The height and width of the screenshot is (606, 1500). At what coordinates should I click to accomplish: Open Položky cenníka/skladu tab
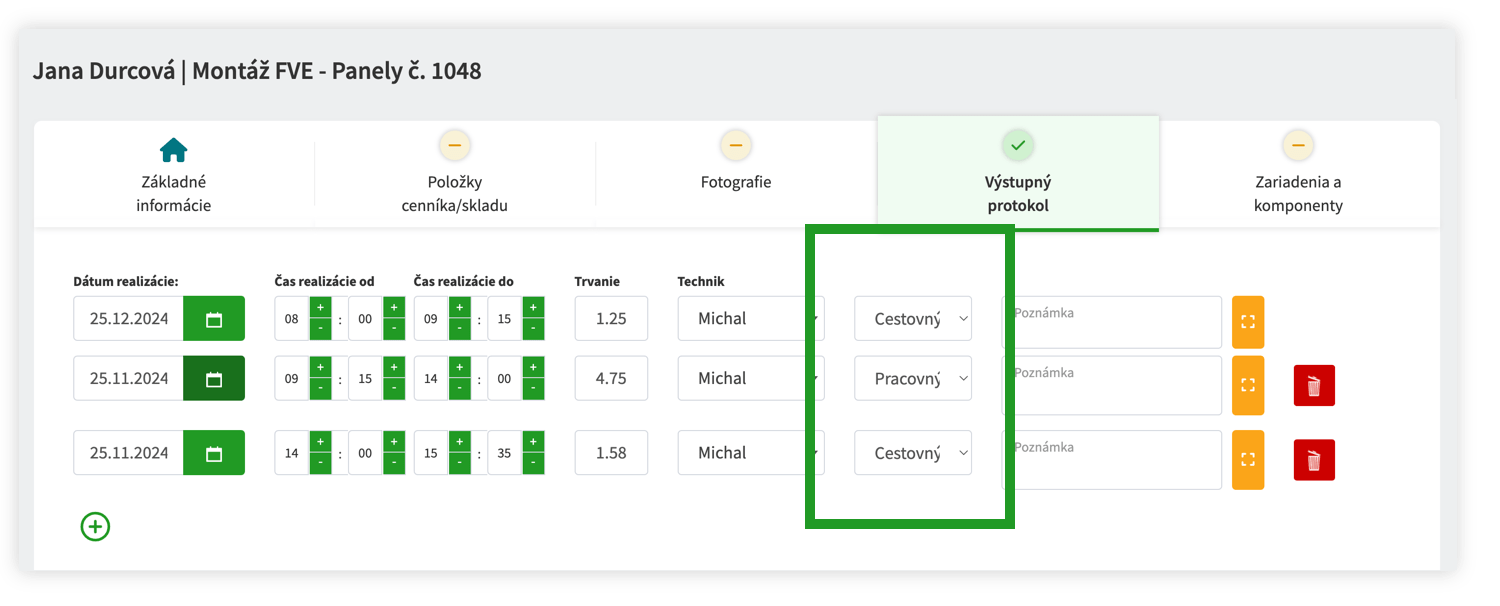[454, 176]
